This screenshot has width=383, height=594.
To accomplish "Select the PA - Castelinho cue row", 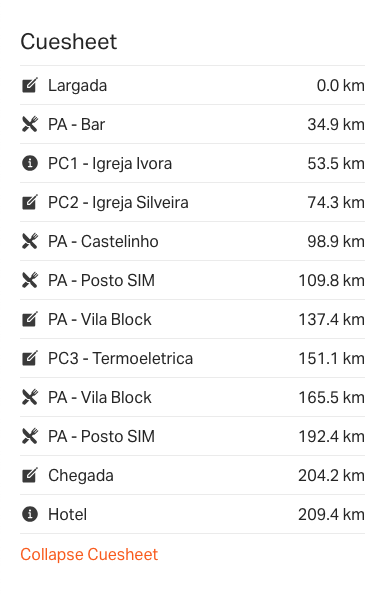I will 192,241.
